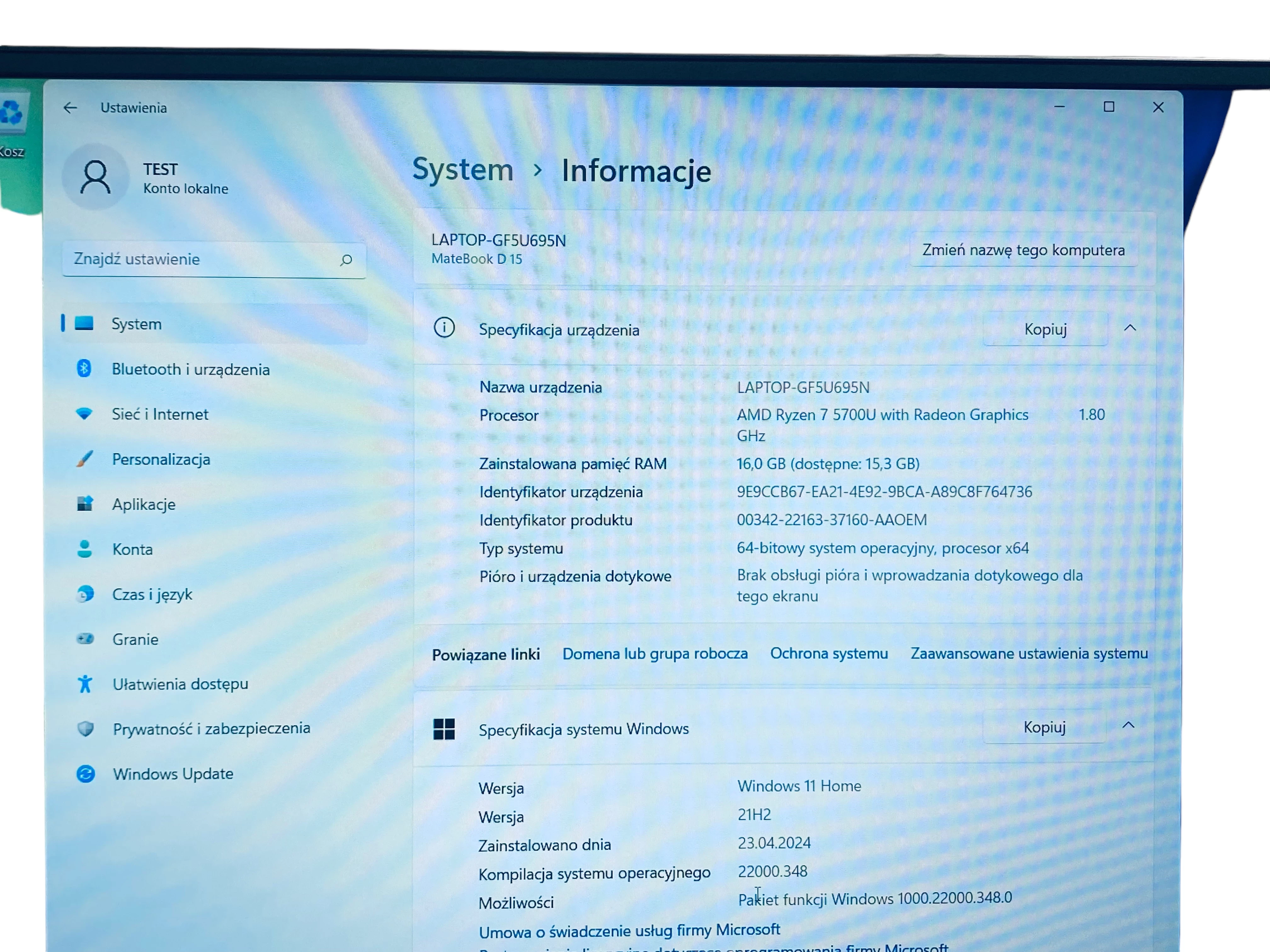Viewport: 1270px width, 952px height.
Task: Click Nazwa urządzenia value LAPTOP-GF5U695N
Action: (803, 387)
